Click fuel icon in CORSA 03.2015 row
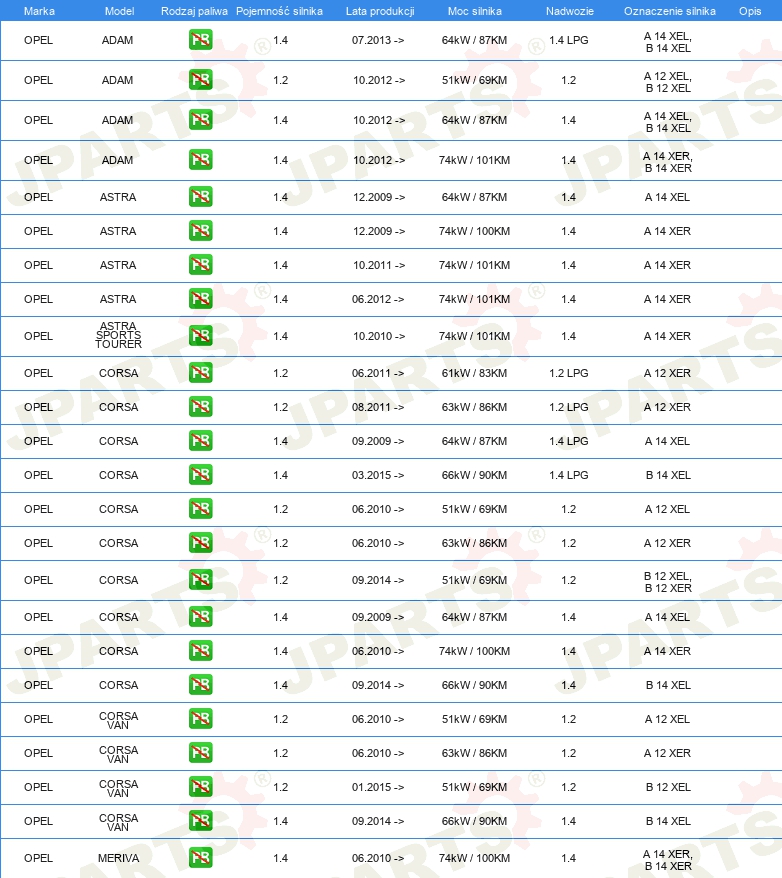Screen dimensions: 782x878 point(200,474)
